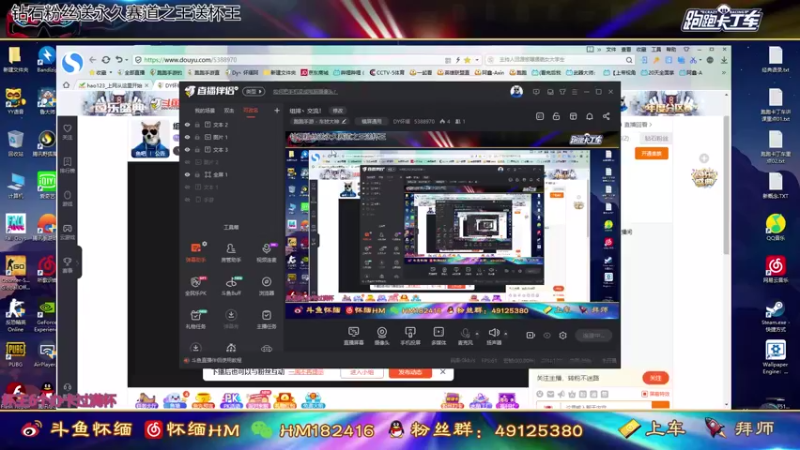Click the 发布动态 button on the Douyu page
800x450 pixels.
(410, 372)
